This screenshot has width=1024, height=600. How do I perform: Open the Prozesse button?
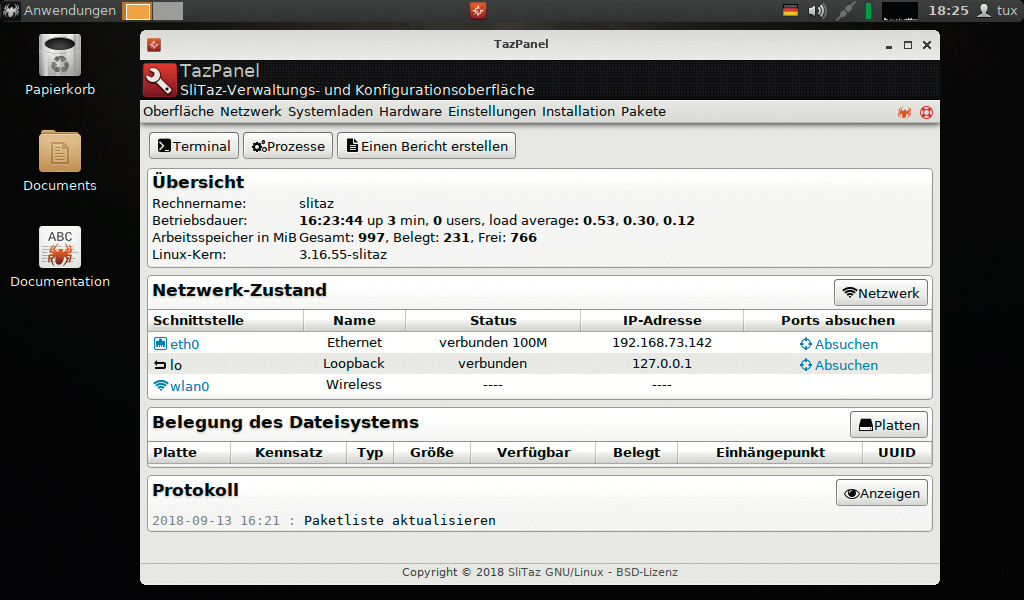click(x=288, y=146)
